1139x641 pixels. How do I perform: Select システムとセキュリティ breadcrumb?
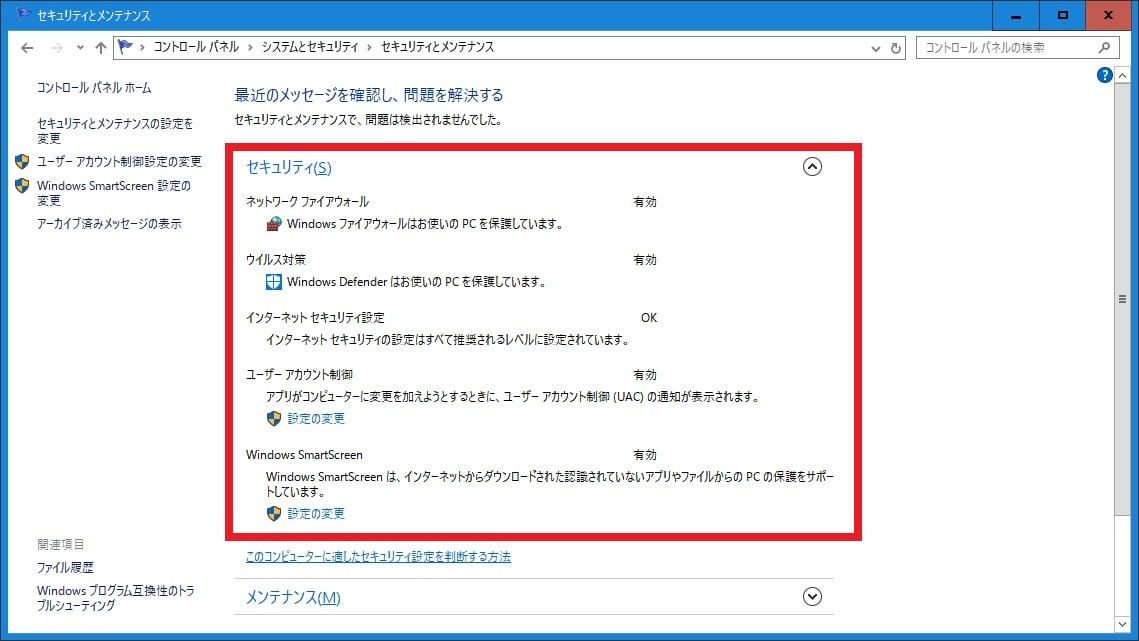[x=310, y=47]
